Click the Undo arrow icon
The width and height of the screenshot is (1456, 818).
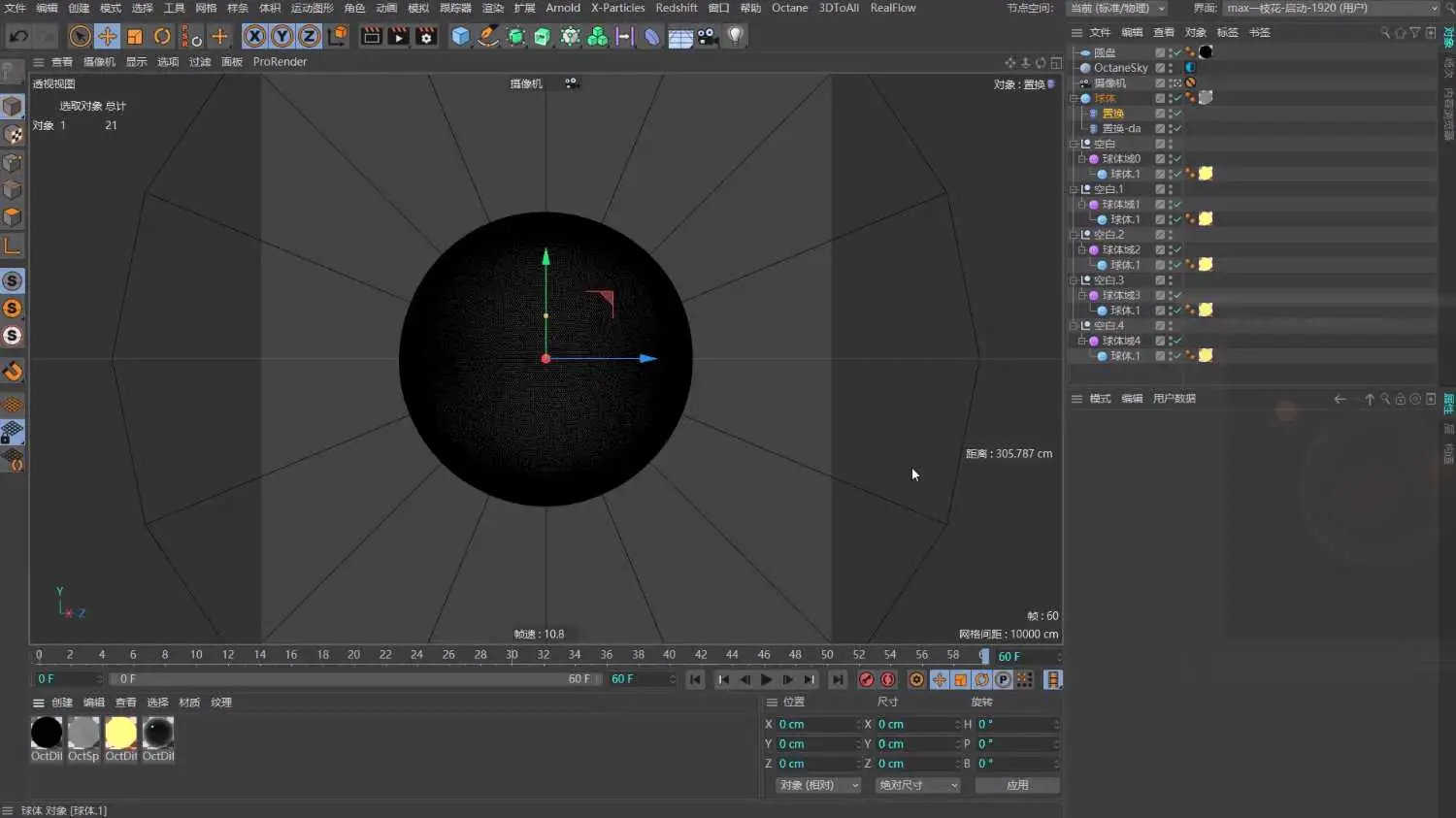point(18,37)
